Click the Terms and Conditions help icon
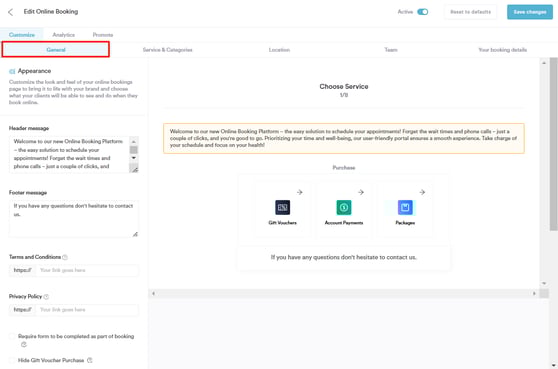Screen dimensions: 558x369 [65, 257]
